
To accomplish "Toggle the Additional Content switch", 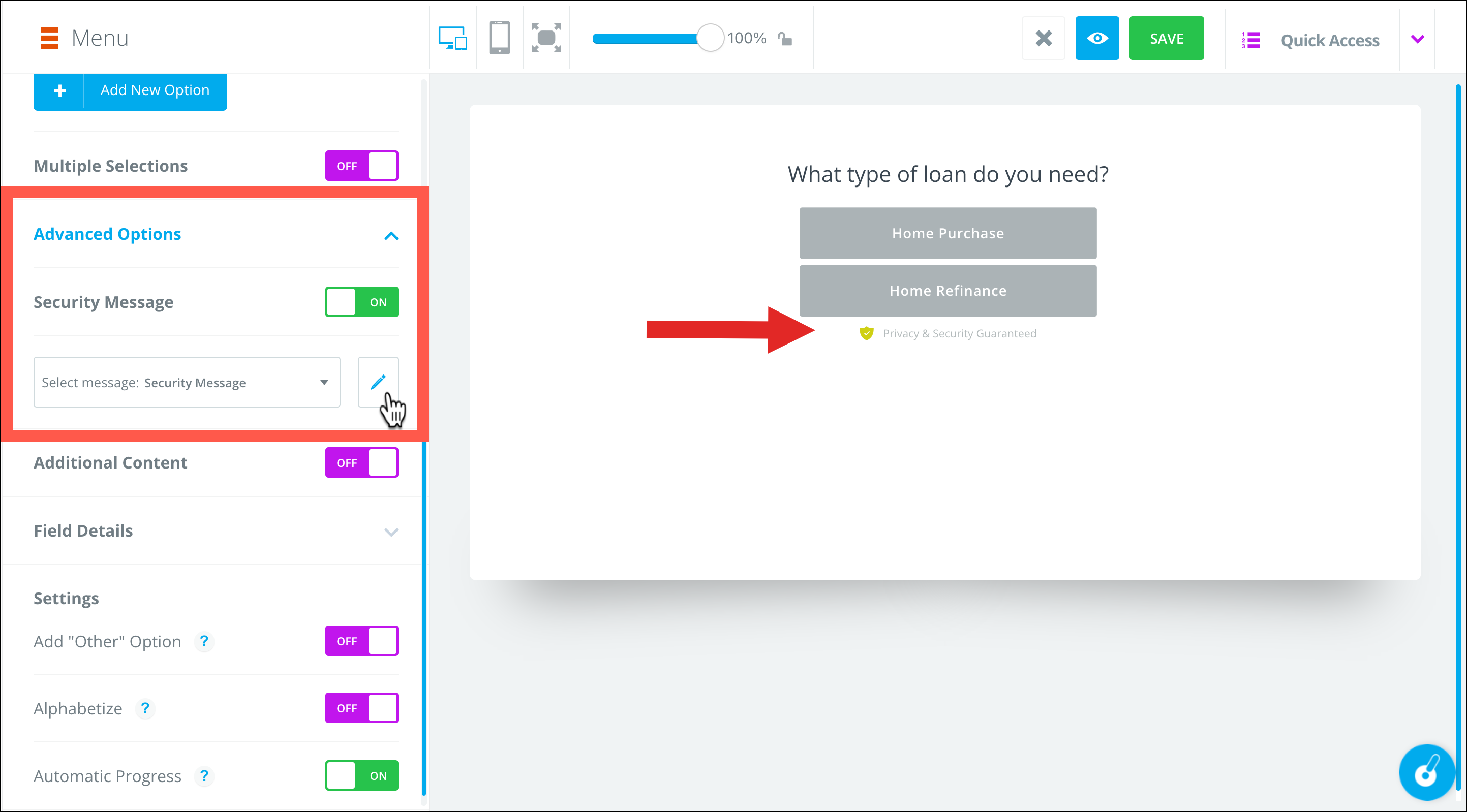I will pyautogui.click(x=361, y=462).
